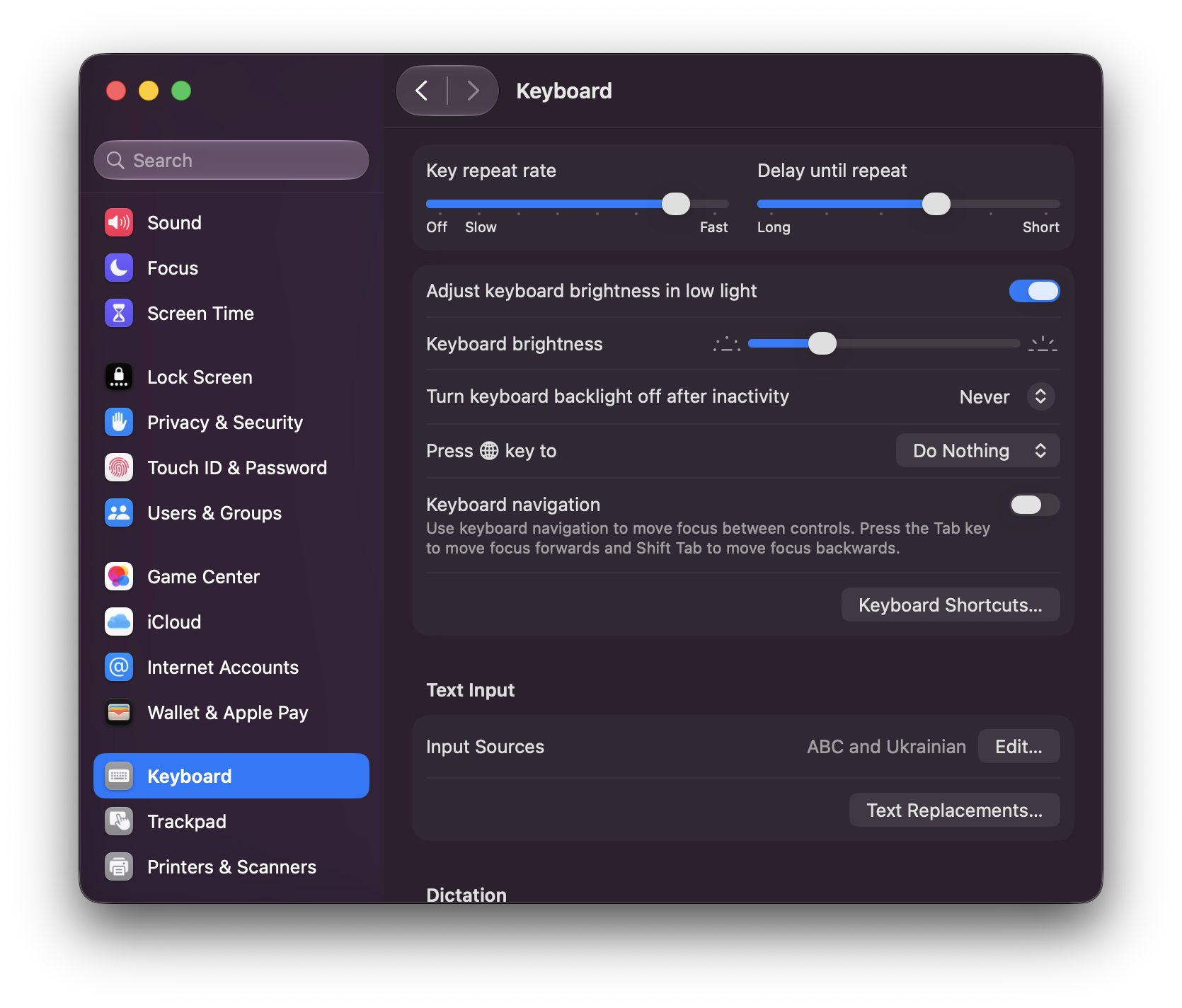Viewport: 1182px width, 1008px height.
Task: Click Edit… next to Input Sources
Action: coord(1019,746)
